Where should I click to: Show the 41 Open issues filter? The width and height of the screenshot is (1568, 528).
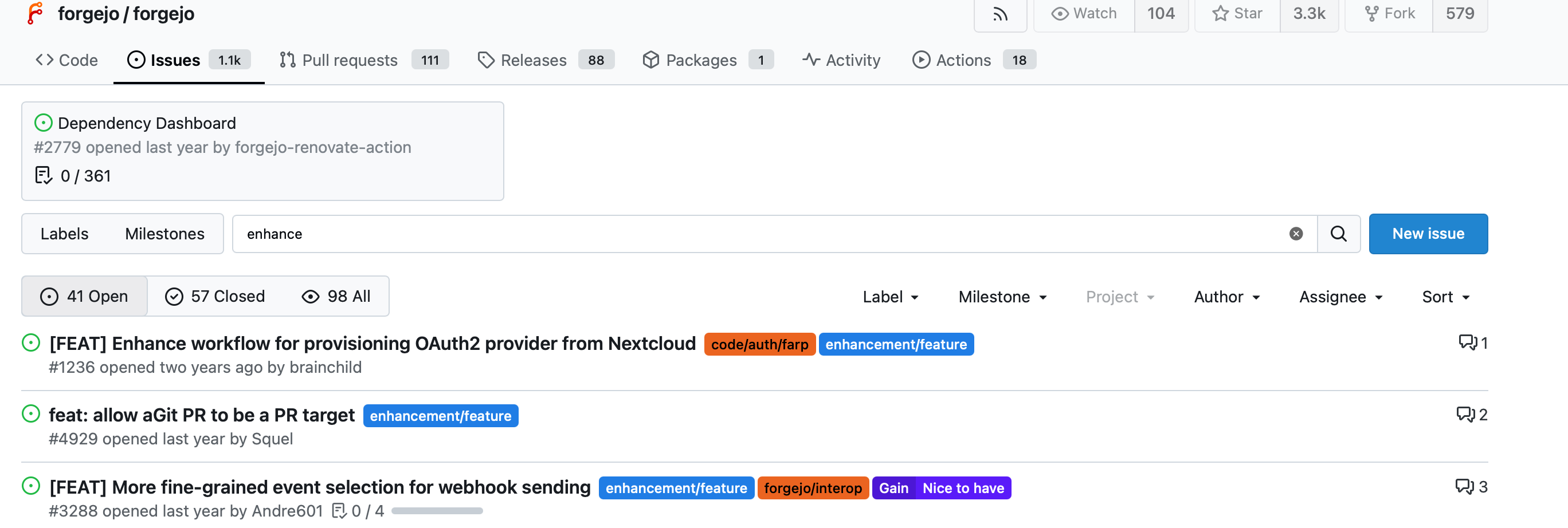click(84, 296)
